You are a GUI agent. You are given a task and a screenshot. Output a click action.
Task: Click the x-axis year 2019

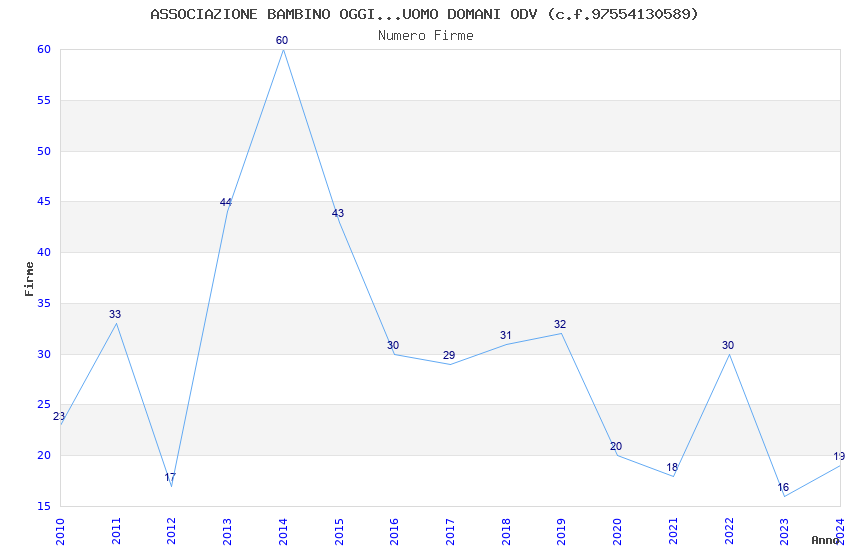[x=561, y=532]
